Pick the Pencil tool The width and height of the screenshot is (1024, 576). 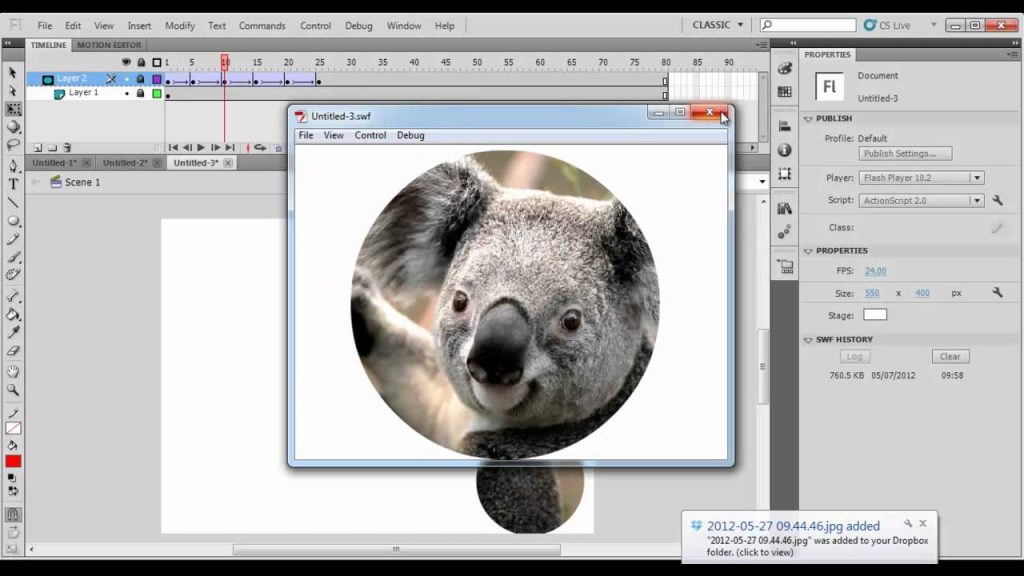coord(13,239)
